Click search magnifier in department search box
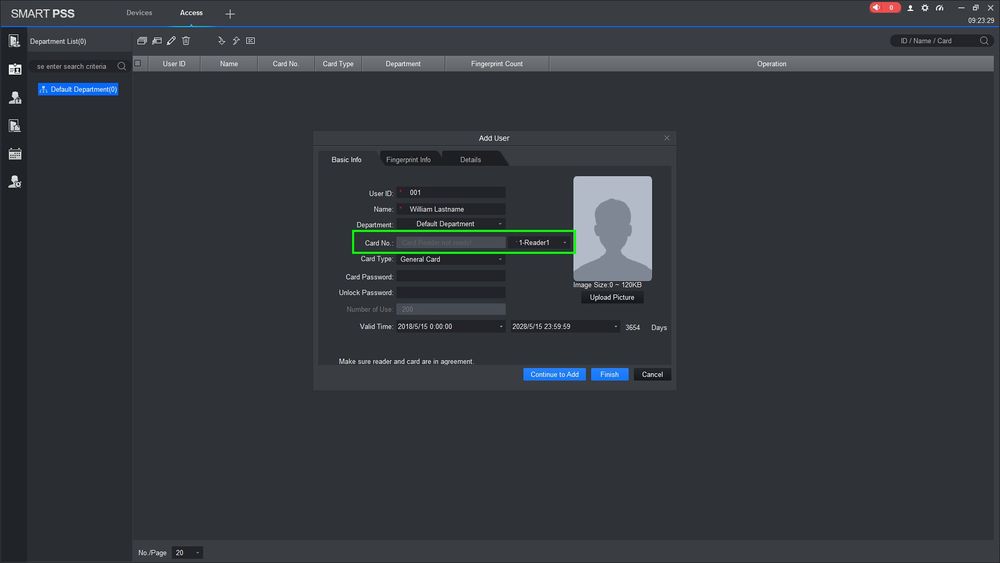The height and width of the screenshot is (563, 1000). coord(121,66)
